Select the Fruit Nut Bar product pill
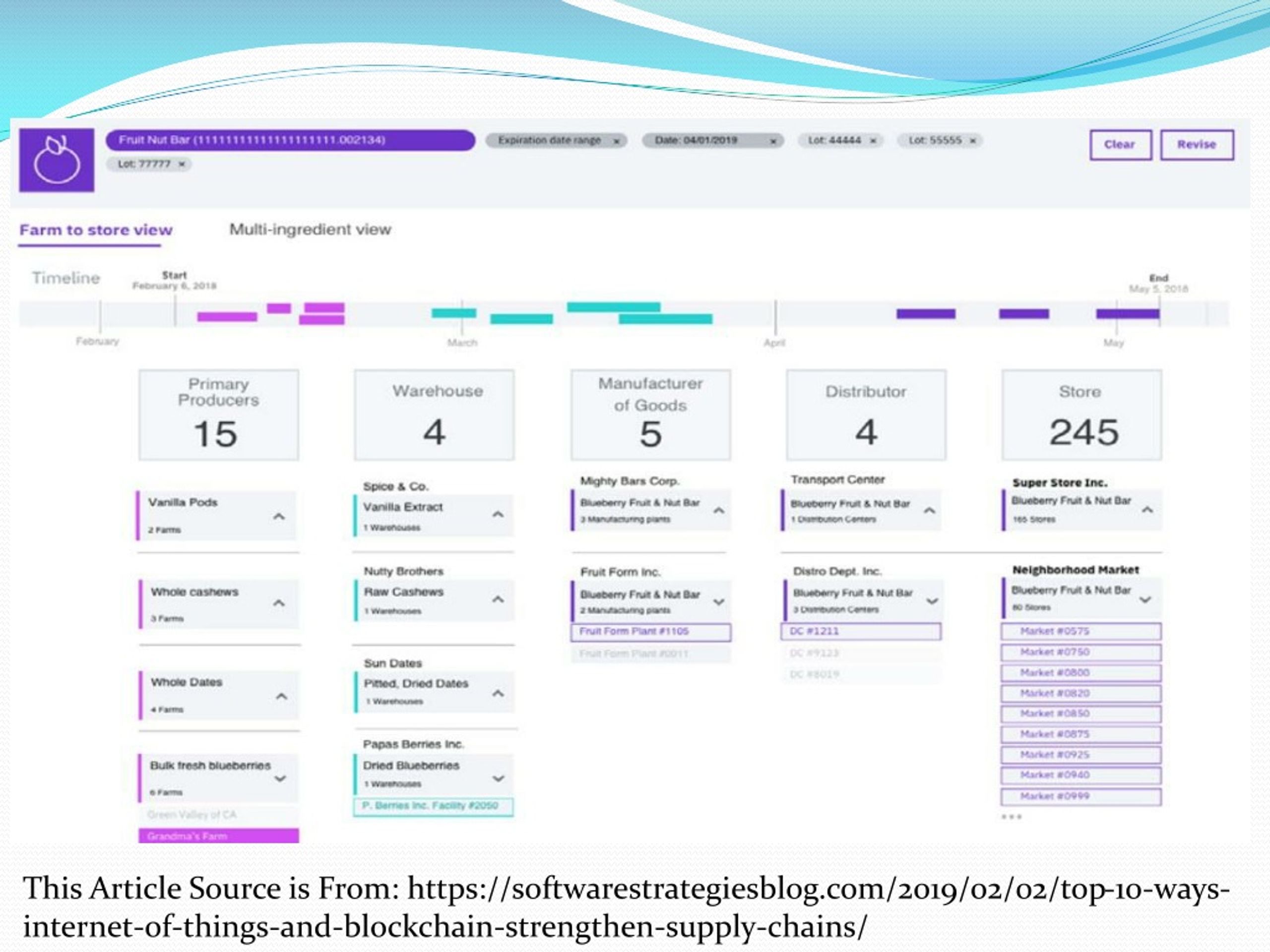1270x952 pixels. pyautogui.click(x=290, y=140)
